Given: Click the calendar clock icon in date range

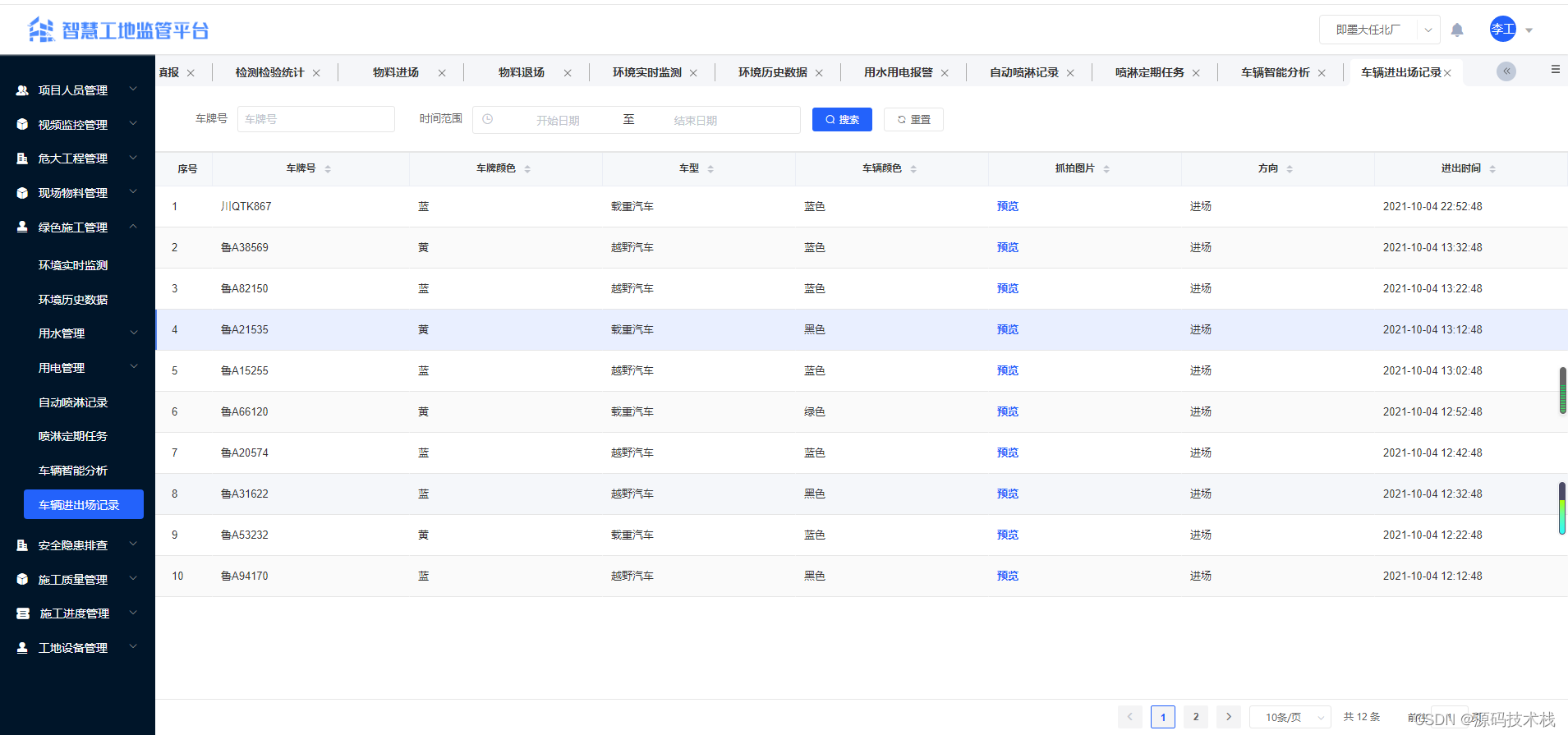Looking at the screenshot, I should (488, 119).
